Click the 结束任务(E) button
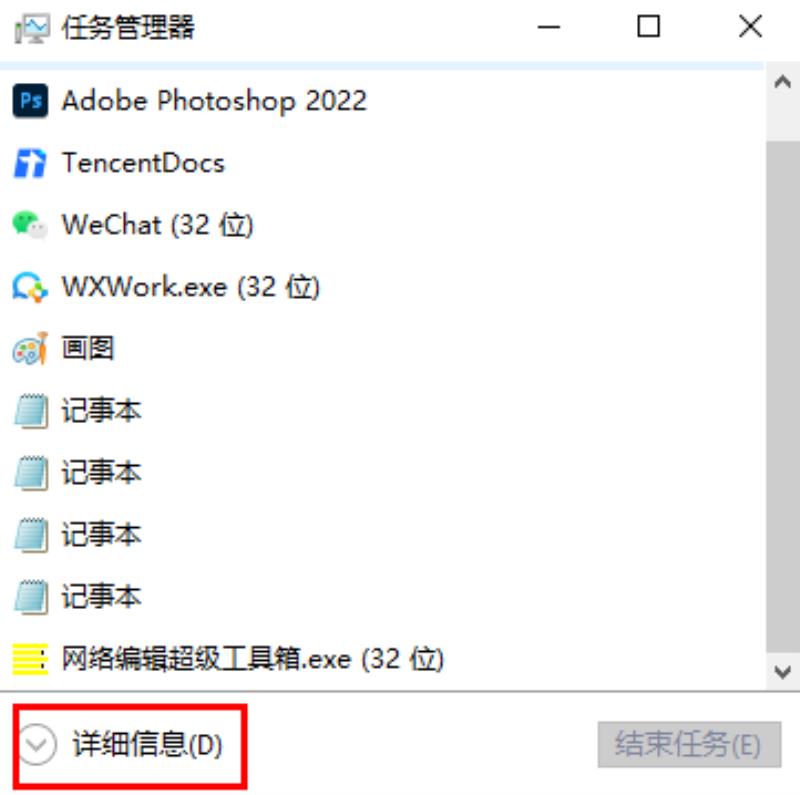 pyautogui.click(x=689, y=744)
